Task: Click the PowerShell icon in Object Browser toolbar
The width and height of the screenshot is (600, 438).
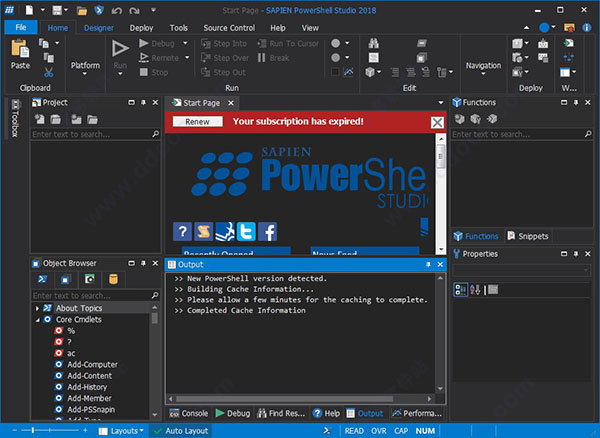Action: [x=42, y=279]
